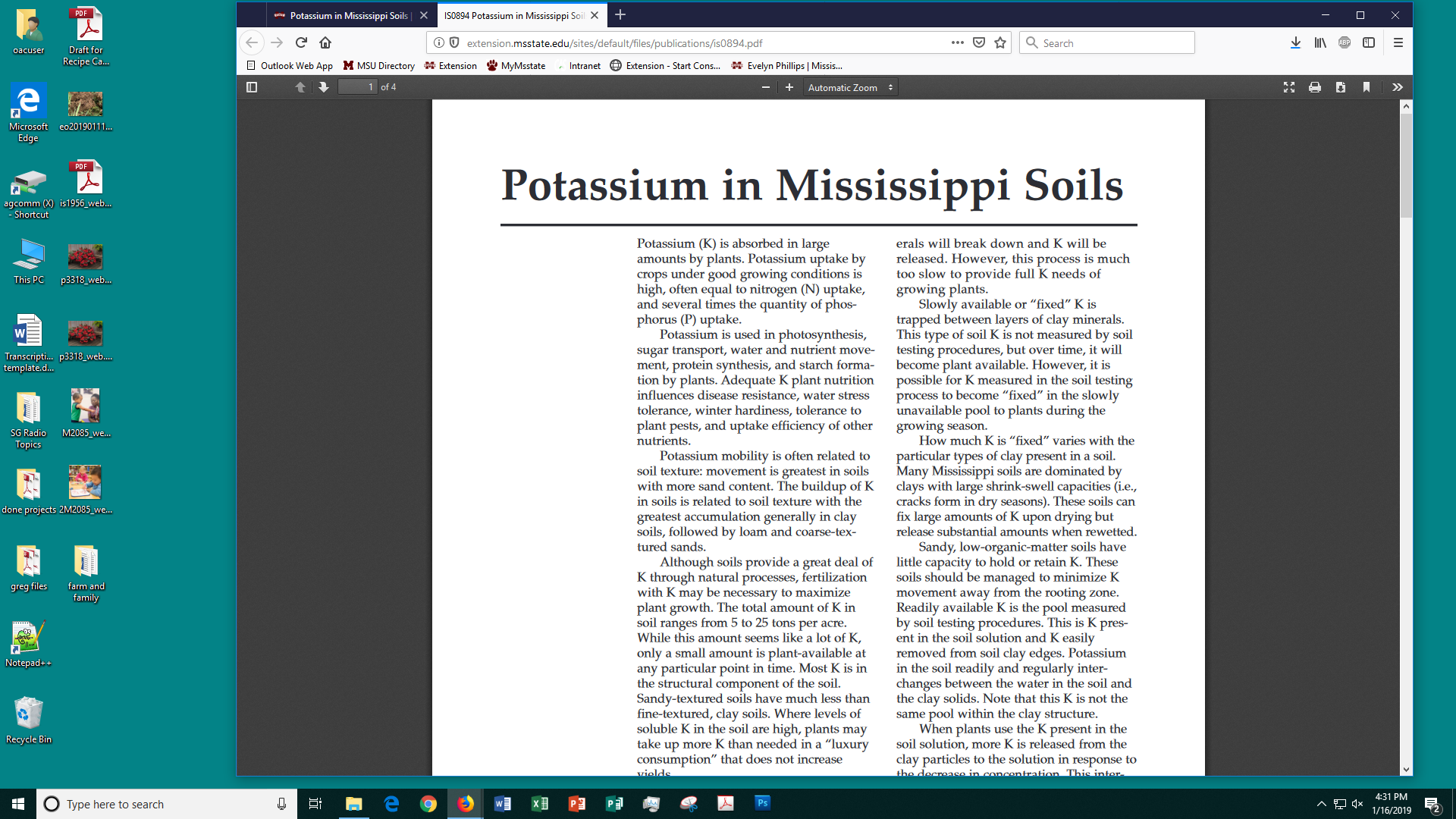
Task: Open MyMsstate bookmark
Action: 516,66
